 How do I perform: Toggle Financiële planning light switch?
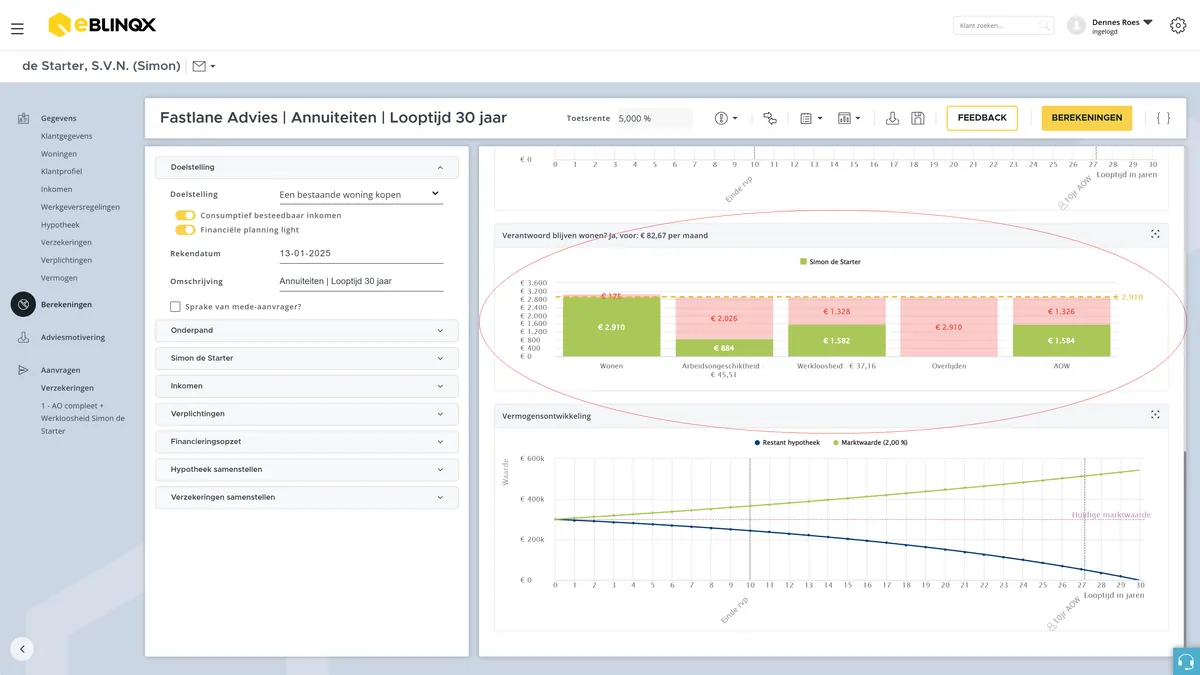point(185,230)
